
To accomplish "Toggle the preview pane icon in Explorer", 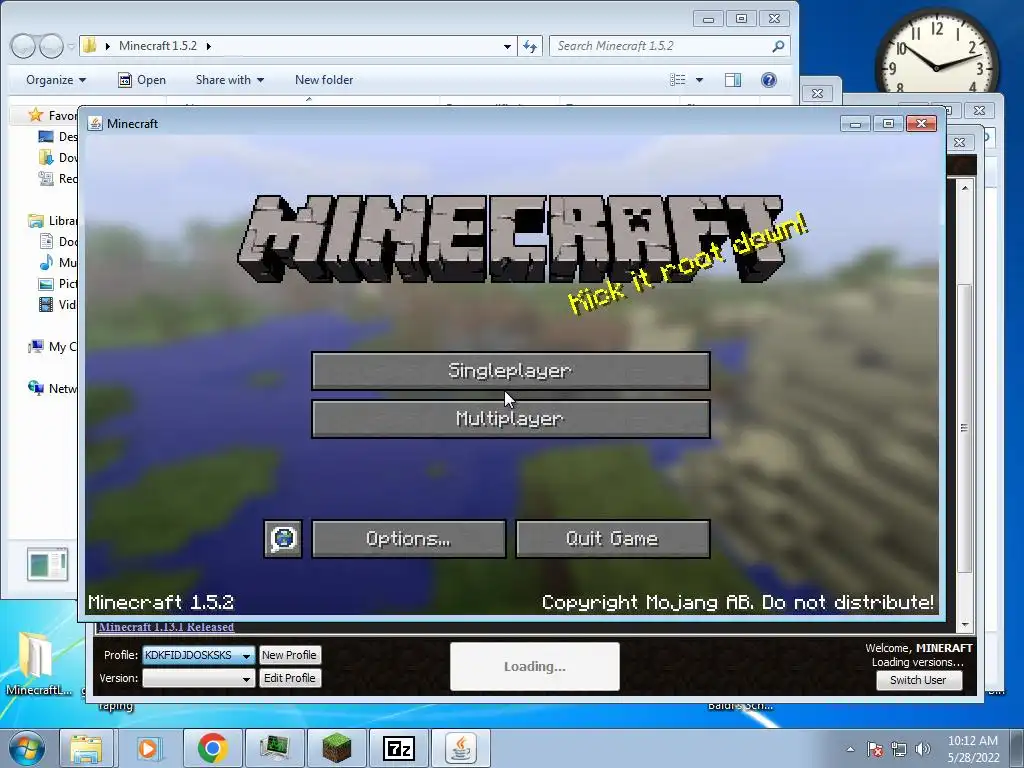I will 733,80.
